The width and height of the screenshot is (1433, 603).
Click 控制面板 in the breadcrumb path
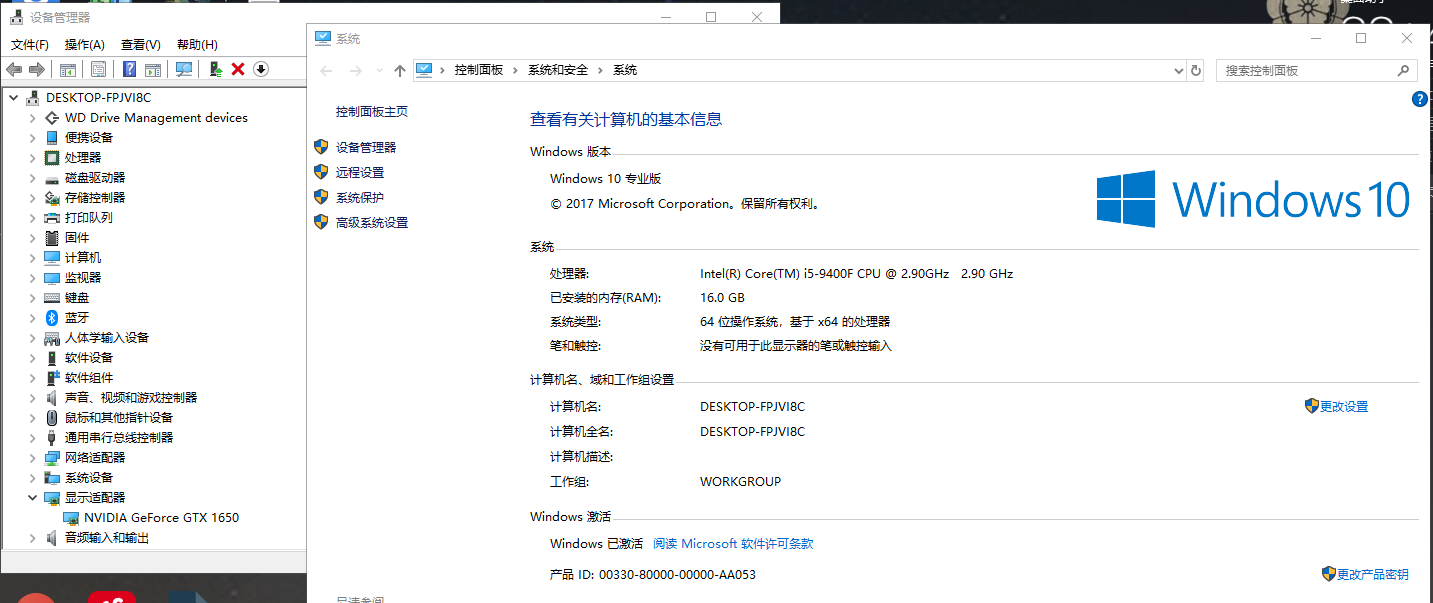tap(479, 70)
